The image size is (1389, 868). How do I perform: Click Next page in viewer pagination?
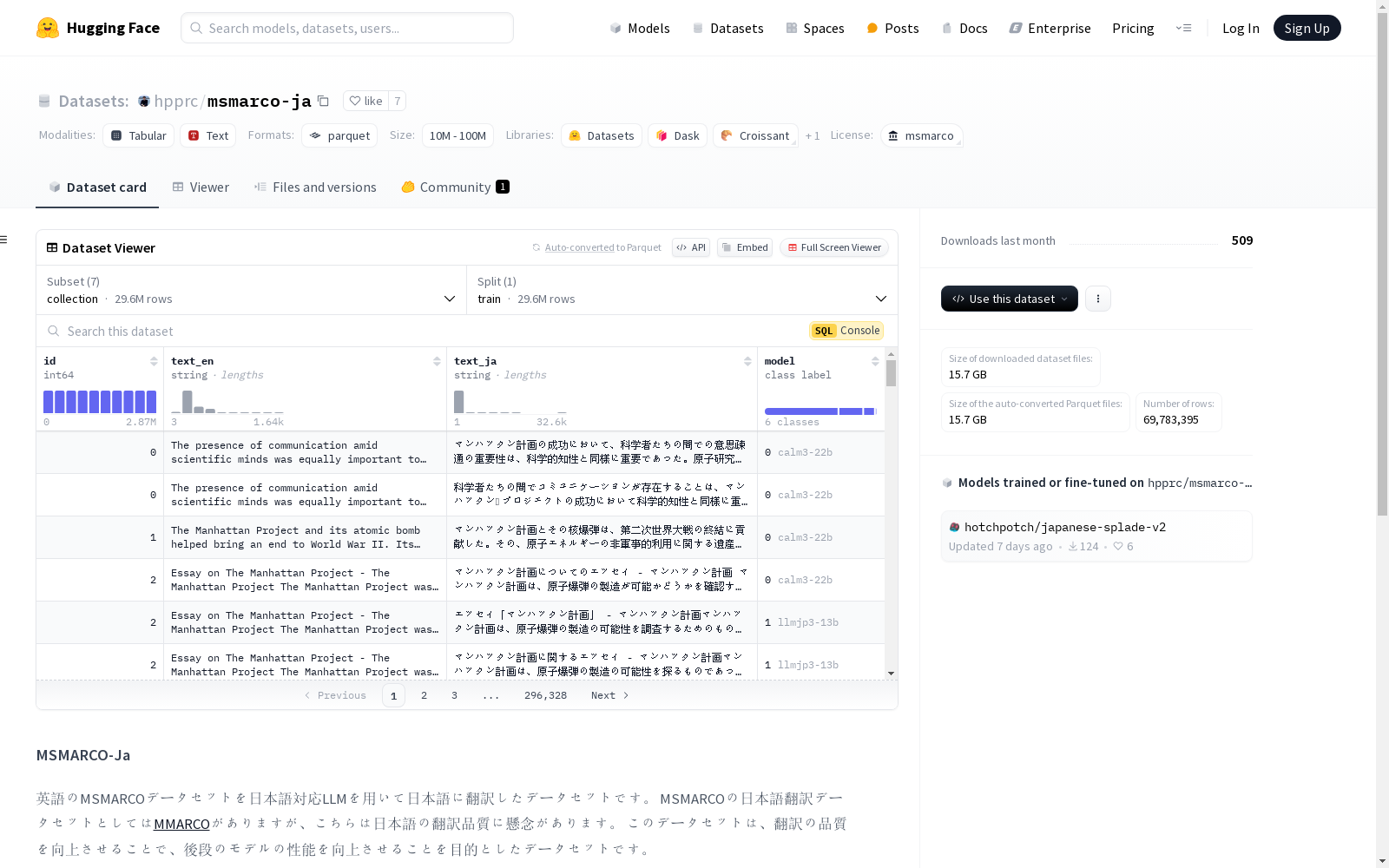(x=609, y=695)
